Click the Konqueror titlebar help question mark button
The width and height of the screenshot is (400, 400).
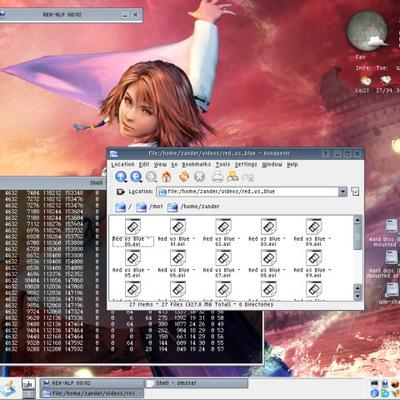point(325,154)
